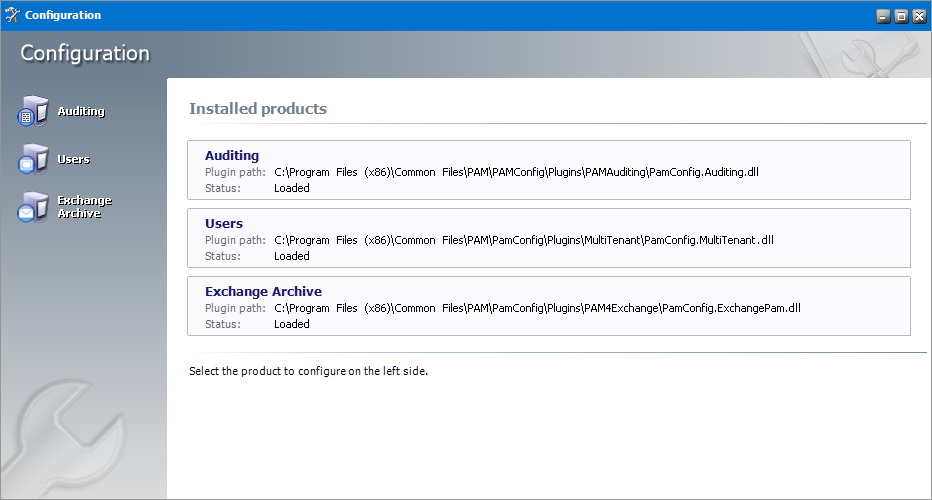Click the Installed products heading

point(258,108)
